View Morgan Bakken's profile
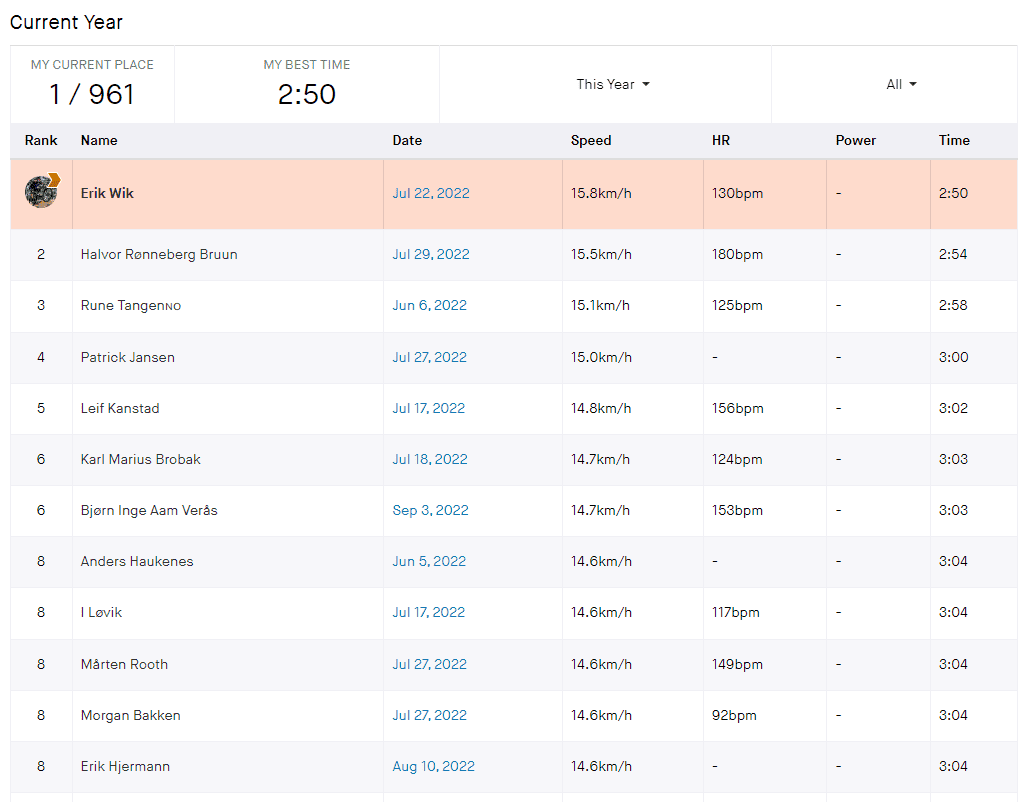This screenshot has height=802, width=1030. pos(130,715)
